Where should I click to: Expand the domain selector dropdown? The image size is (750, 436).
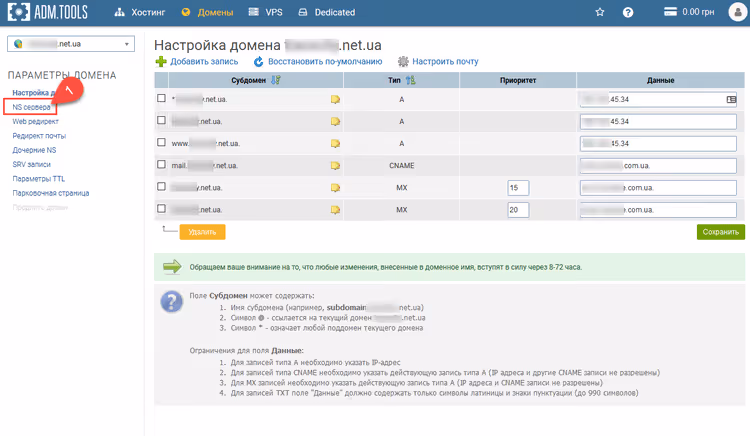pos(71,44)
